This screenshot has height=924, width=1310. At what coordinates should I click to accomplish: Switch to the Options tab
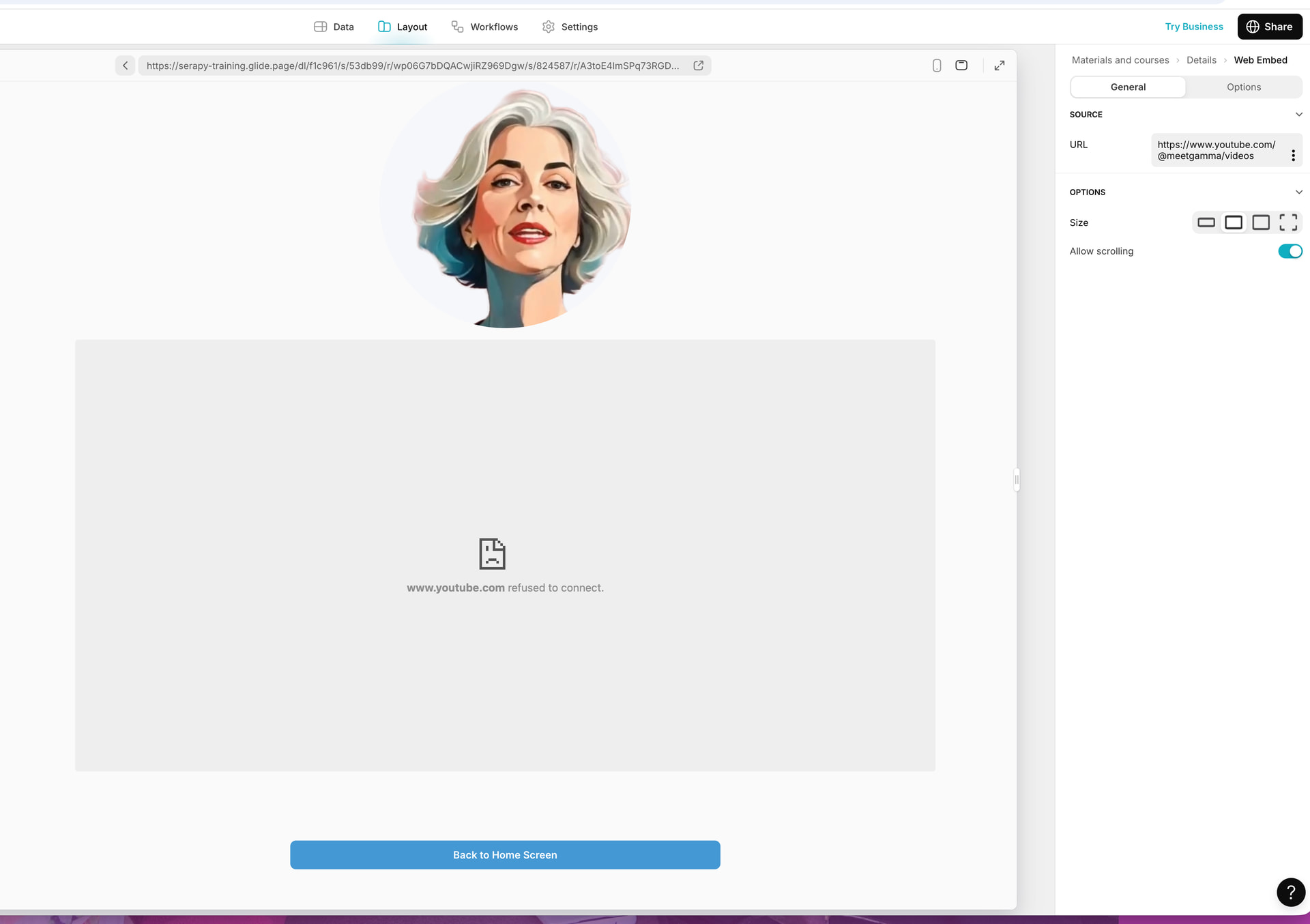click(1243, 87)
